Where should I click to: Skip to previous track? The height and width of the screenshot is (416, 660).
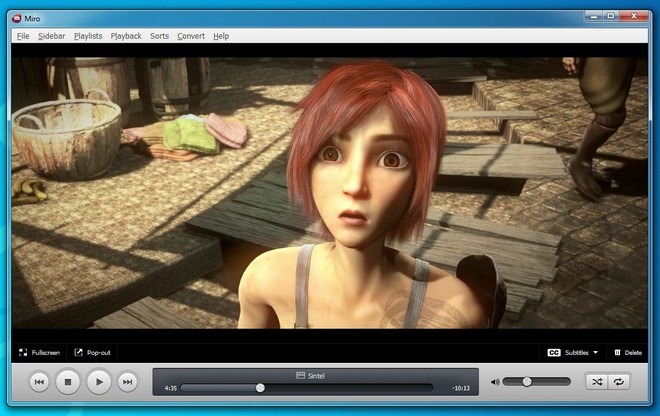39,382
